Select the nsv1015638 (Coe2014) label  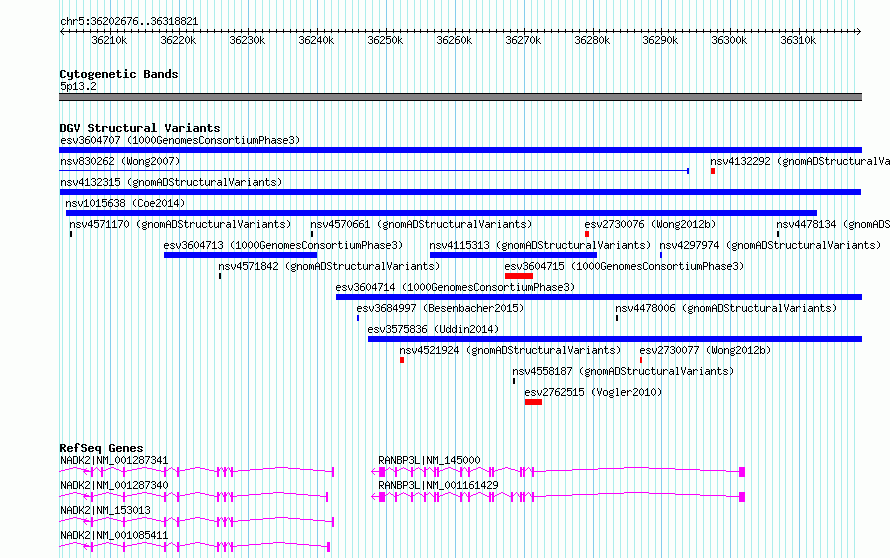tap(125, 203)
